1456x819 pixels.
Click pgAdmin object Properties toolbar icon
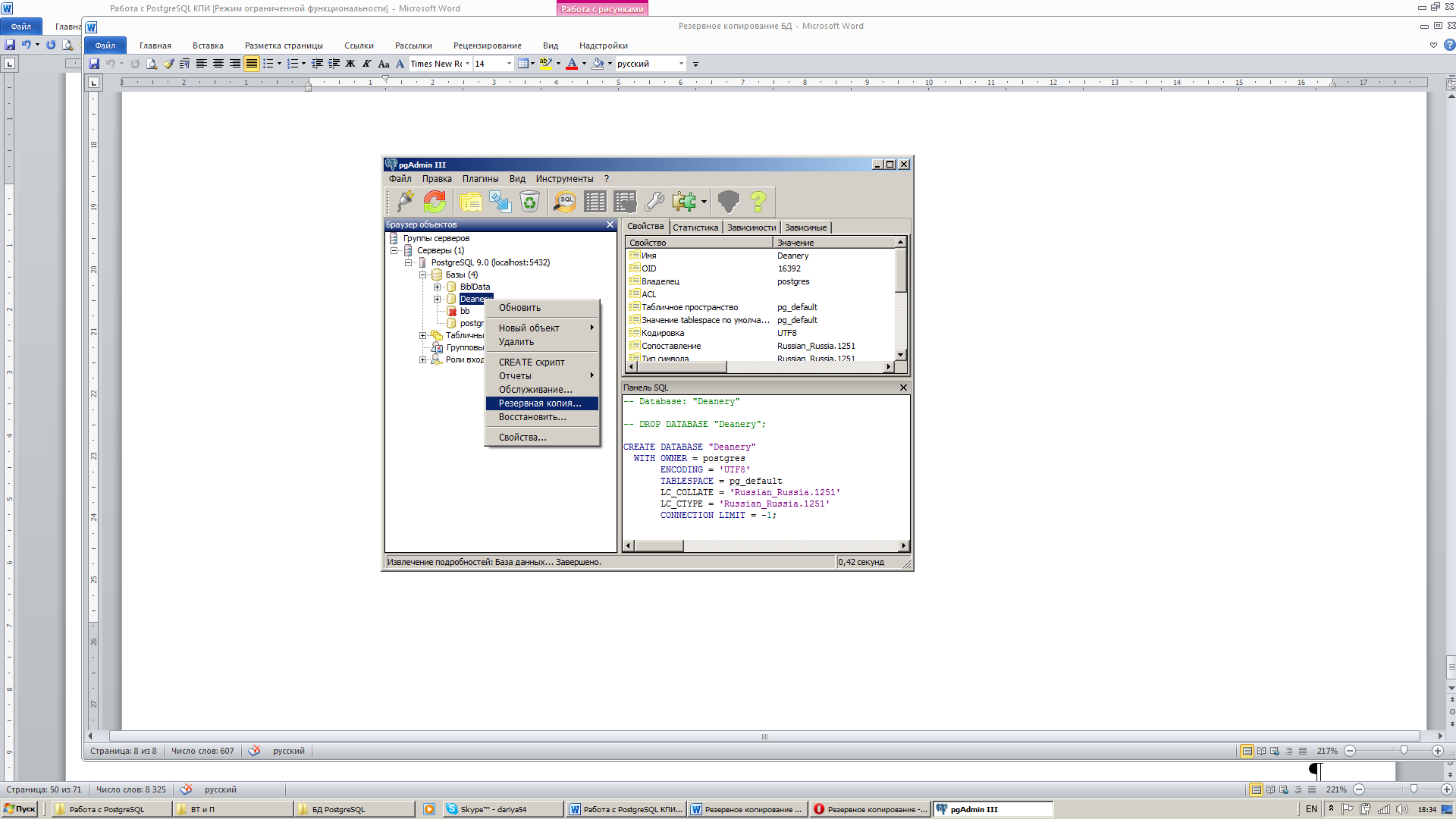470,201
